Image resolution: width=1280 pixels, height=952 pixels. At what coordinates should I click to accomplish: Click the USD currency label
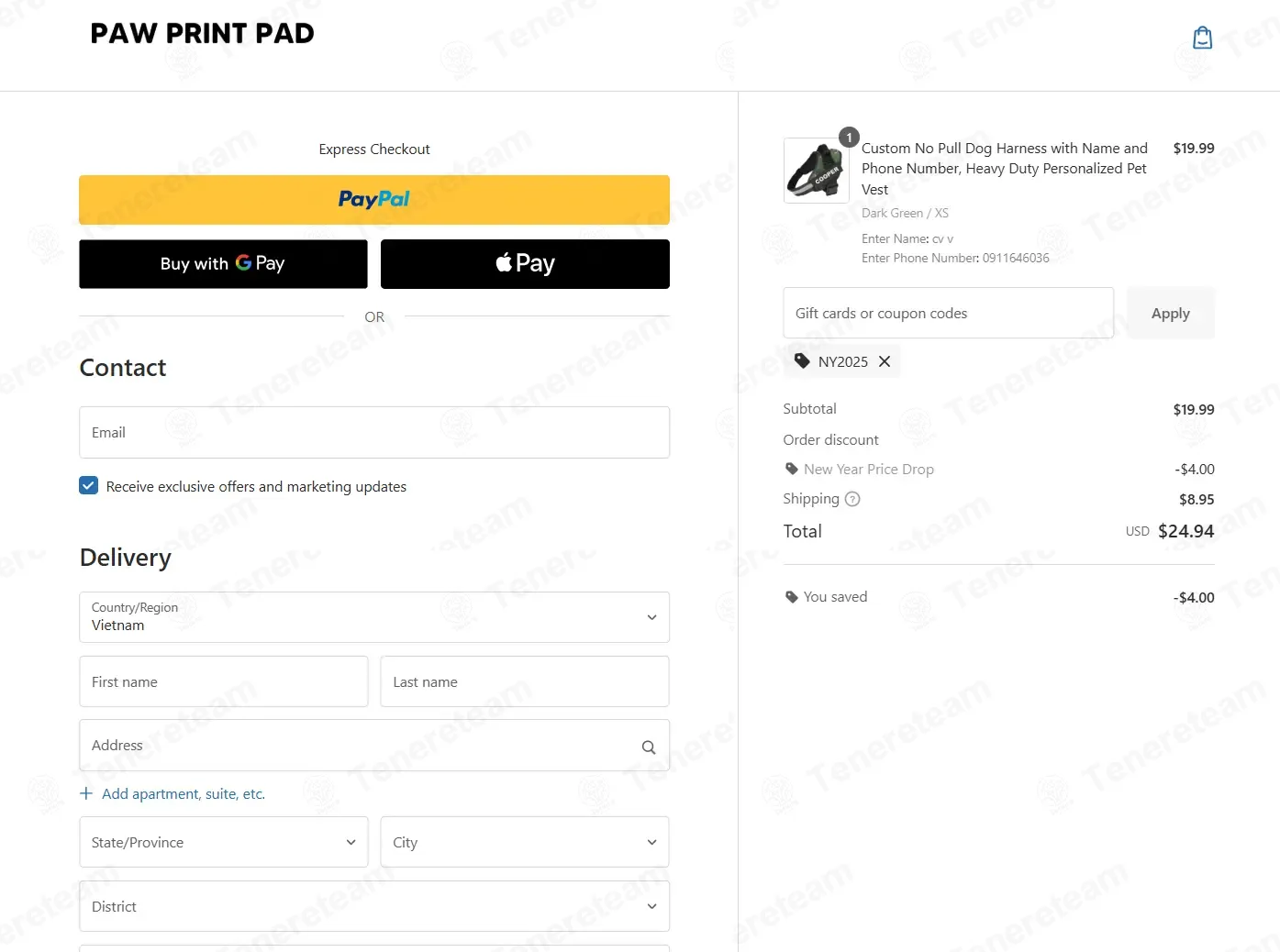click(x=1138, y=531)
